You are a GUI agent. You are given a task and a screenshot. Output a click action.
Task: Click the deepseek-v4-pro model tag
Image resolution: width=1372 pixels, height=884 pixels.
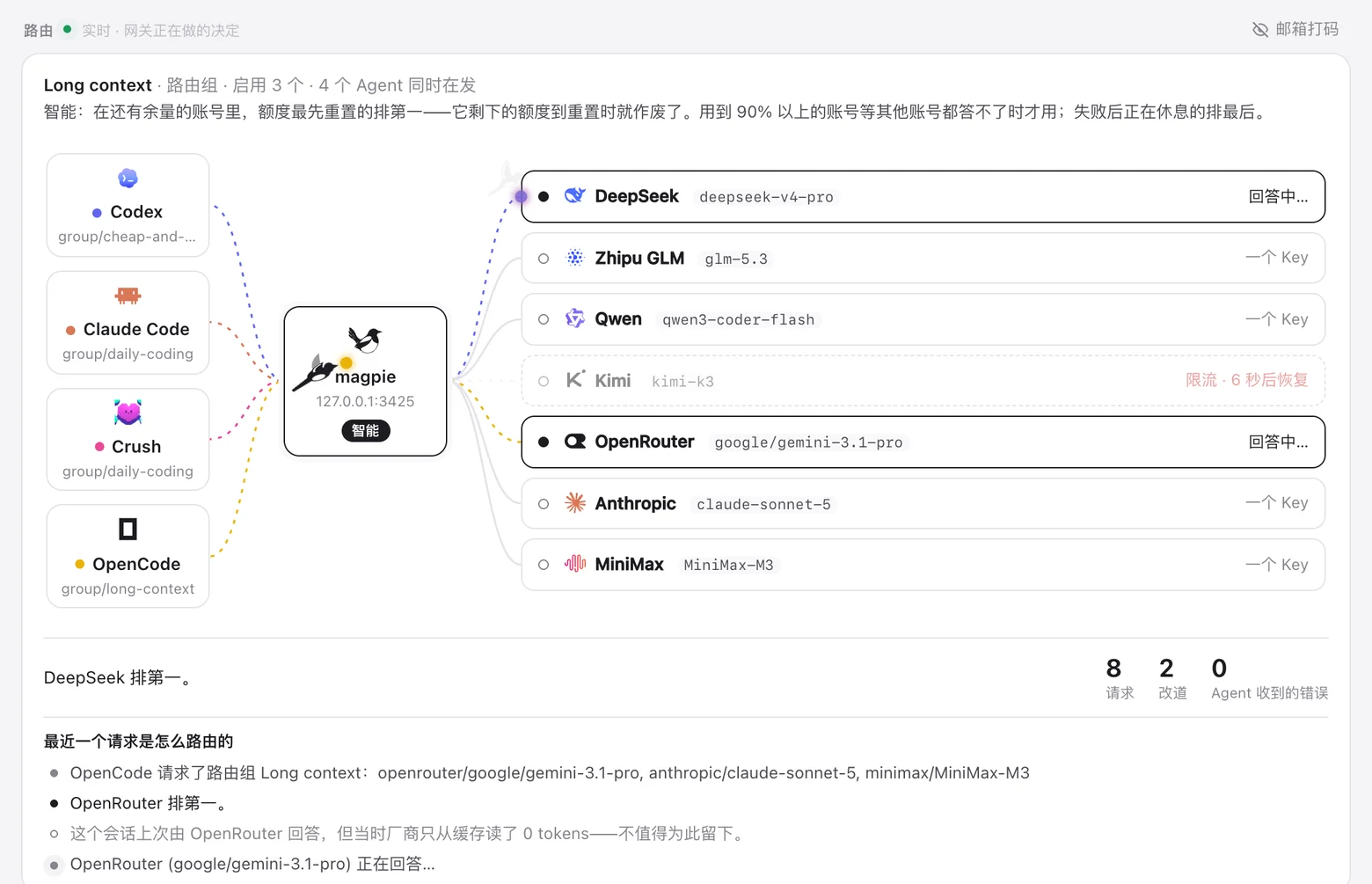tap(766, 197)
